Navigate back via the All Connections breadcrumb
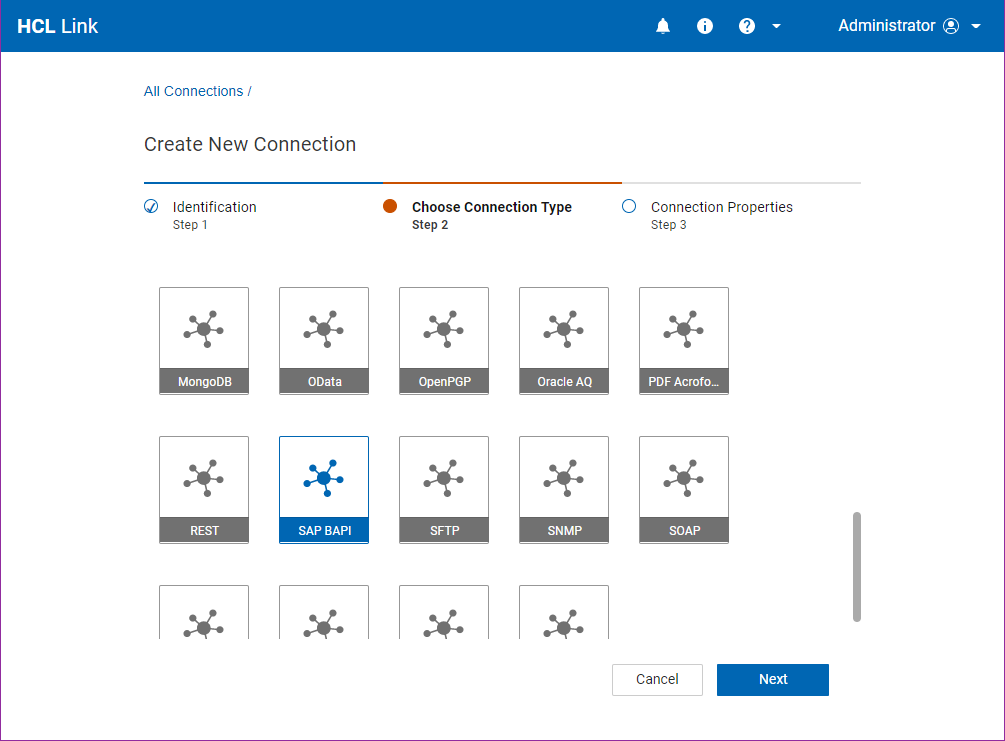 coord(193,91)
